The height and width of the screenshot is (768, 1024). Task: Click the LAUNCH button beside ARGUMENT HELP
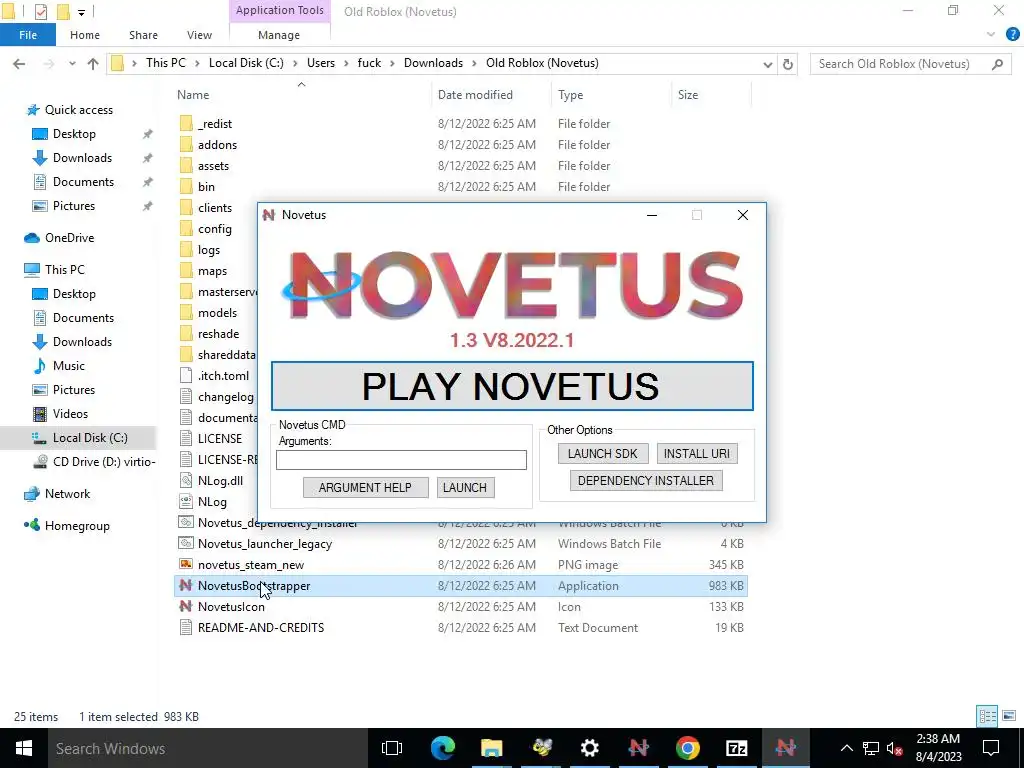pos(465,487)
